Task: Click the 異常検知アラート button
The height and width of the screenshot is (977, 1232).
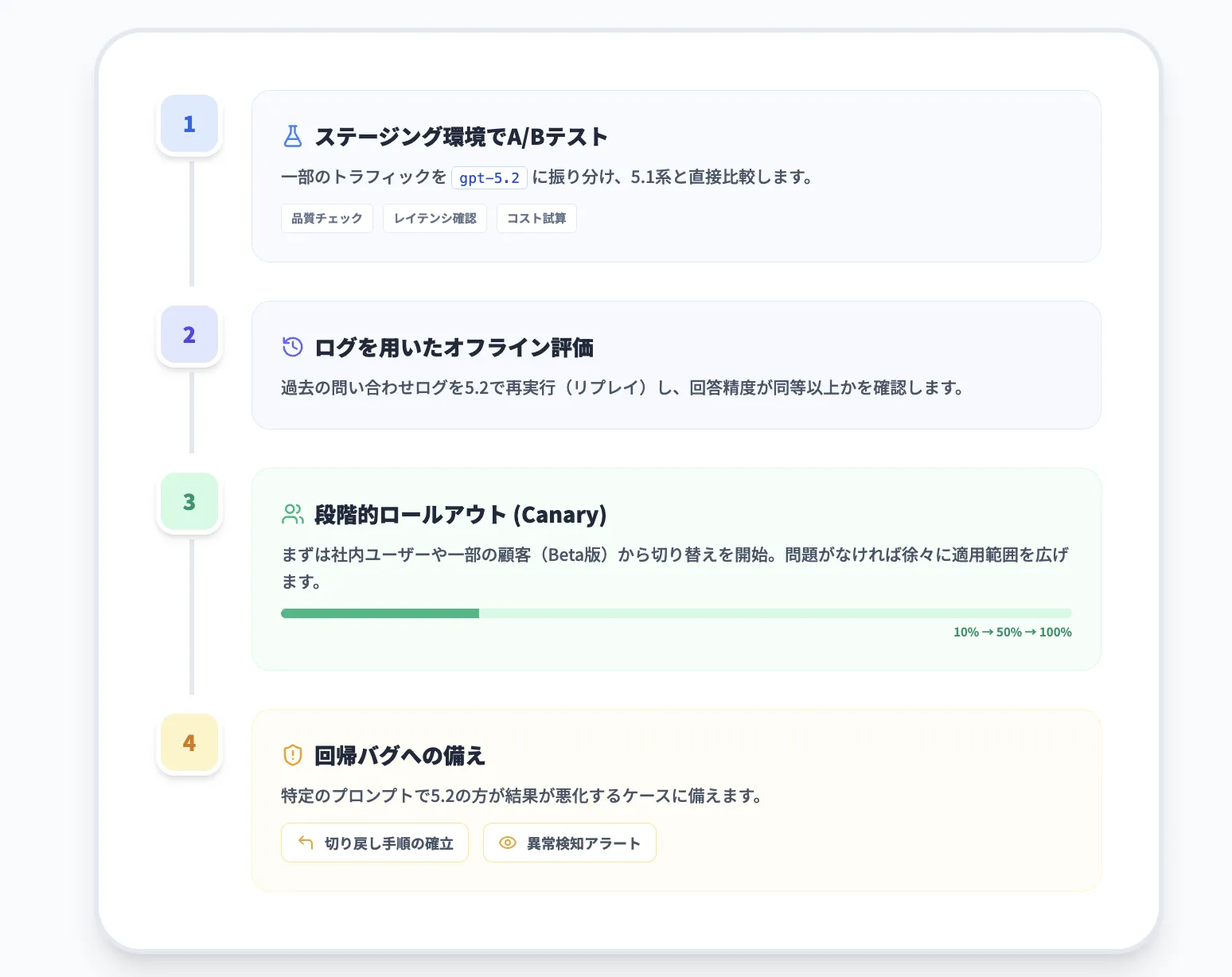Action: pyautogui.click(x=569, y=842)
